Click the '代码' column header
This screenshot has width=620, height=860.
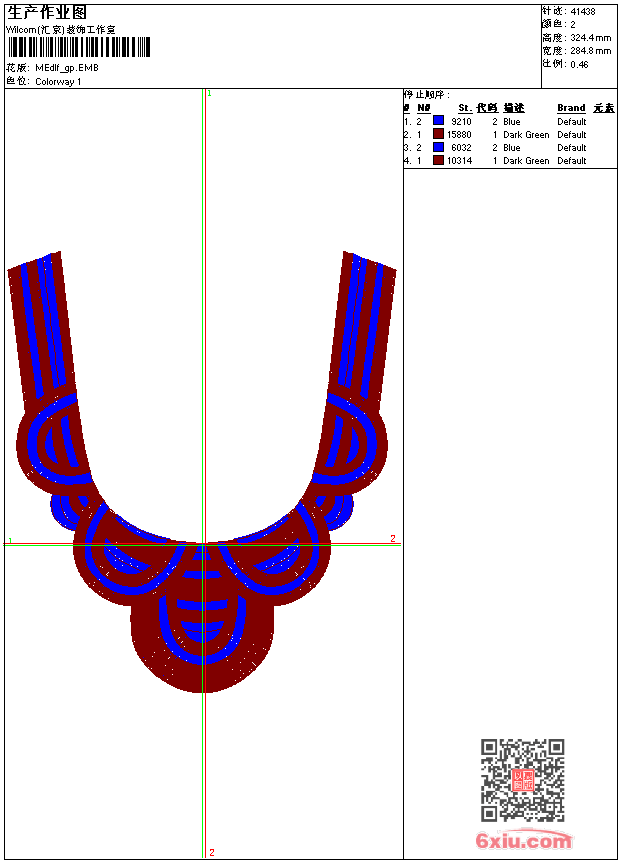click(487, 108)
